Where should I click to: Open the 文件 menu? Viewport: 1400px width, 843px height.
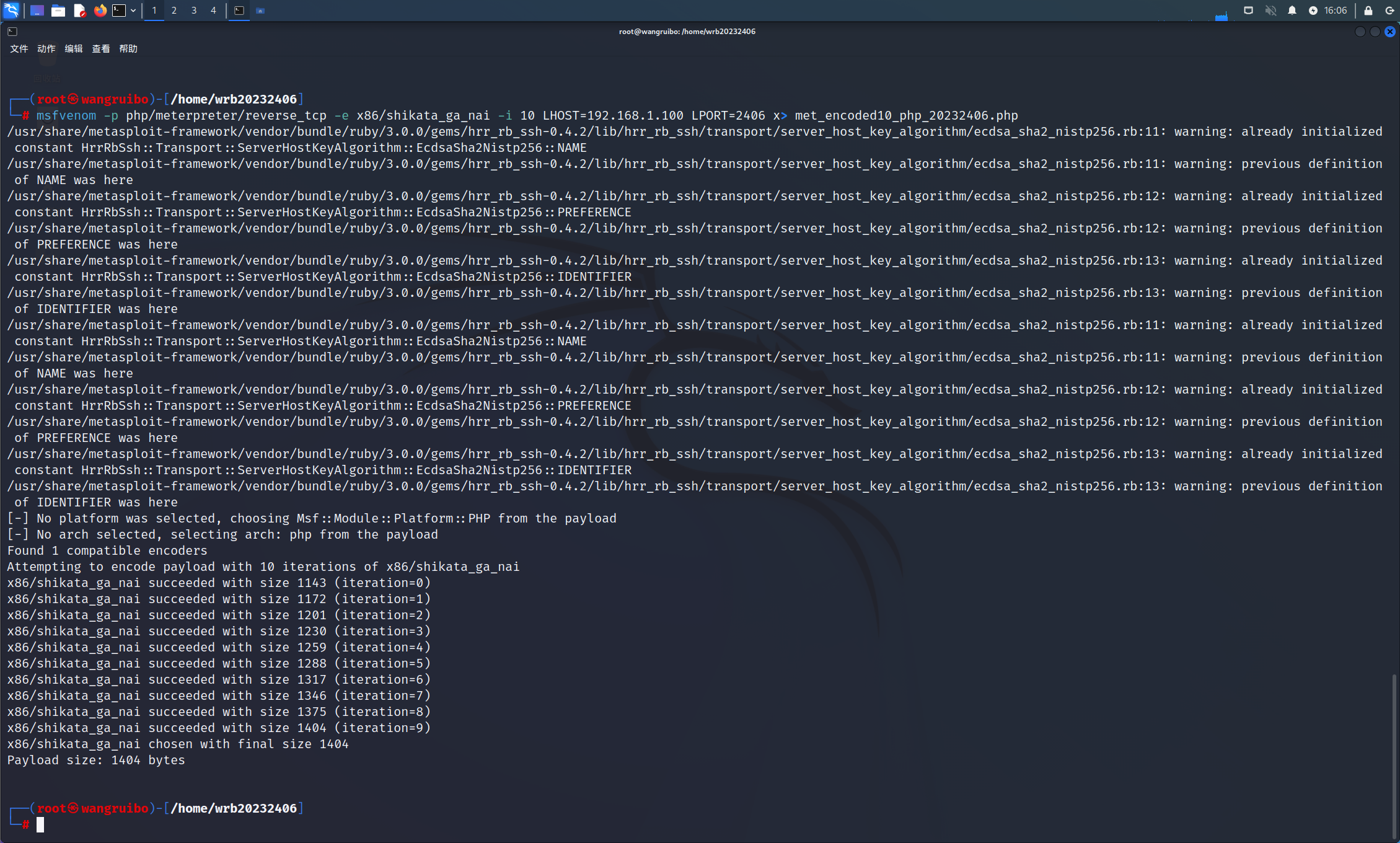19,48
